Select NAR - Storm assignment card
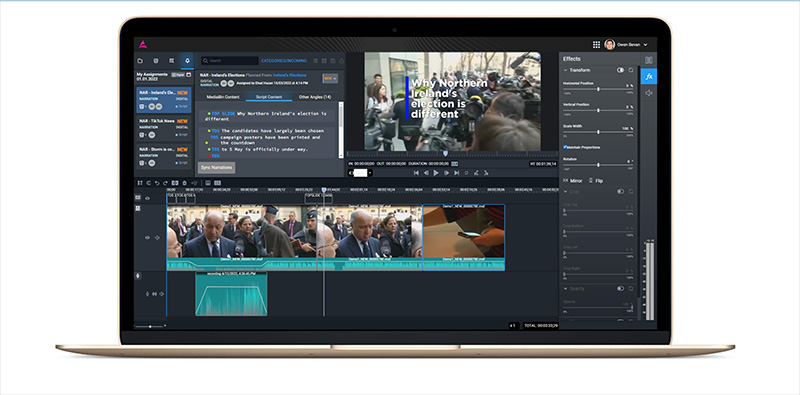800x395 pixels. pyautogui.click(x=164, y=156)
